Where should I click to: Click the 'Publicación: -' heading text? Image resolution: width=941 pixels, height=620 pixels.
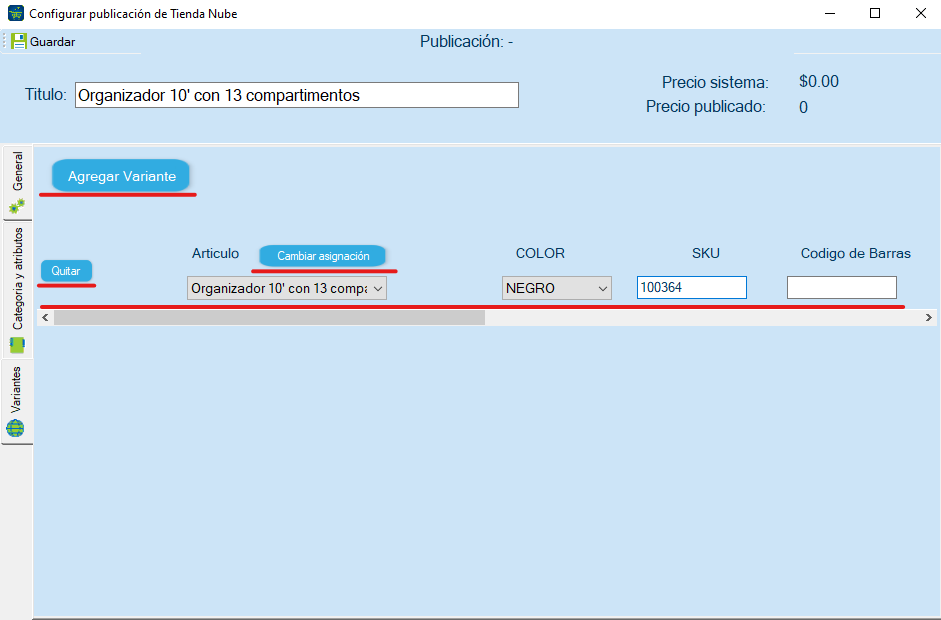466,41
